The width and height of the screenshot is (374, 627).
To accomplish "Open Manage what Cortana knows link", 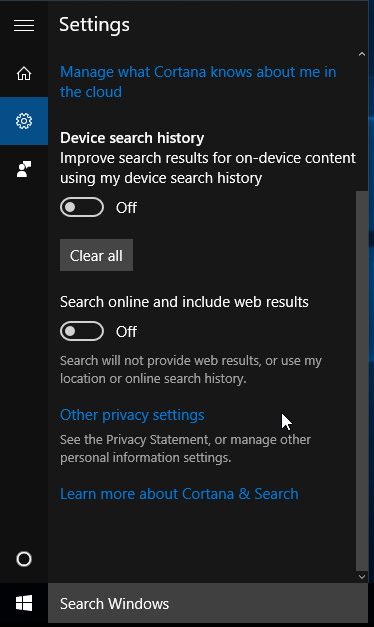I will (198, 82).
